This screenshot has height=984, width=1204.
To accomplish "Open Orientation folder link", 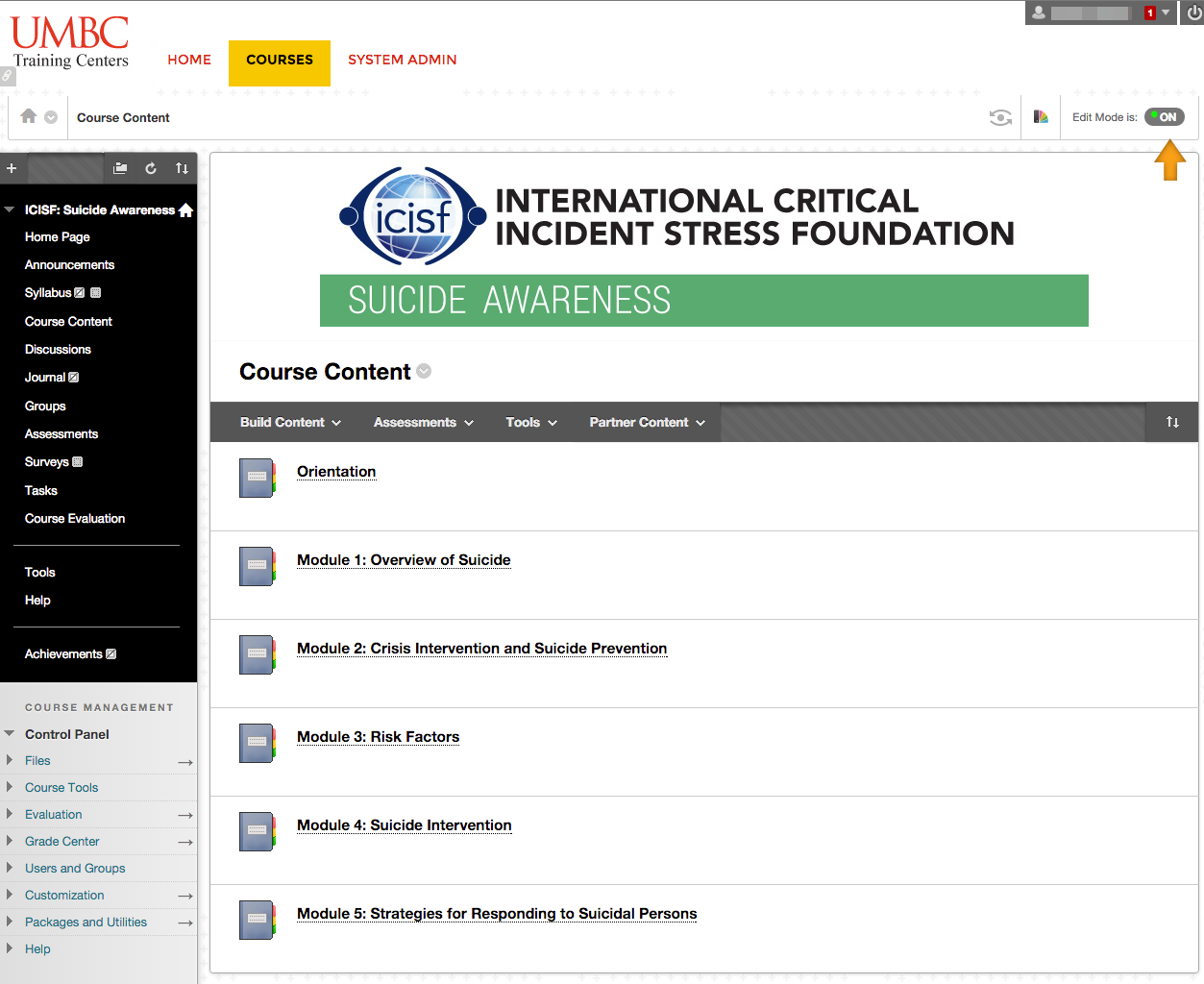I will [336, 472].
